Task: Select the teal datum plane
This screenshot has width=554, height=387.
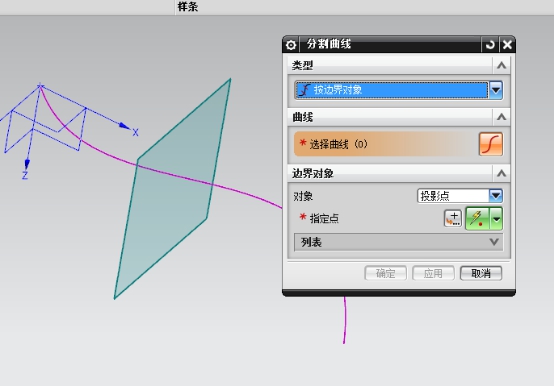Action: (x=166, y=219)
